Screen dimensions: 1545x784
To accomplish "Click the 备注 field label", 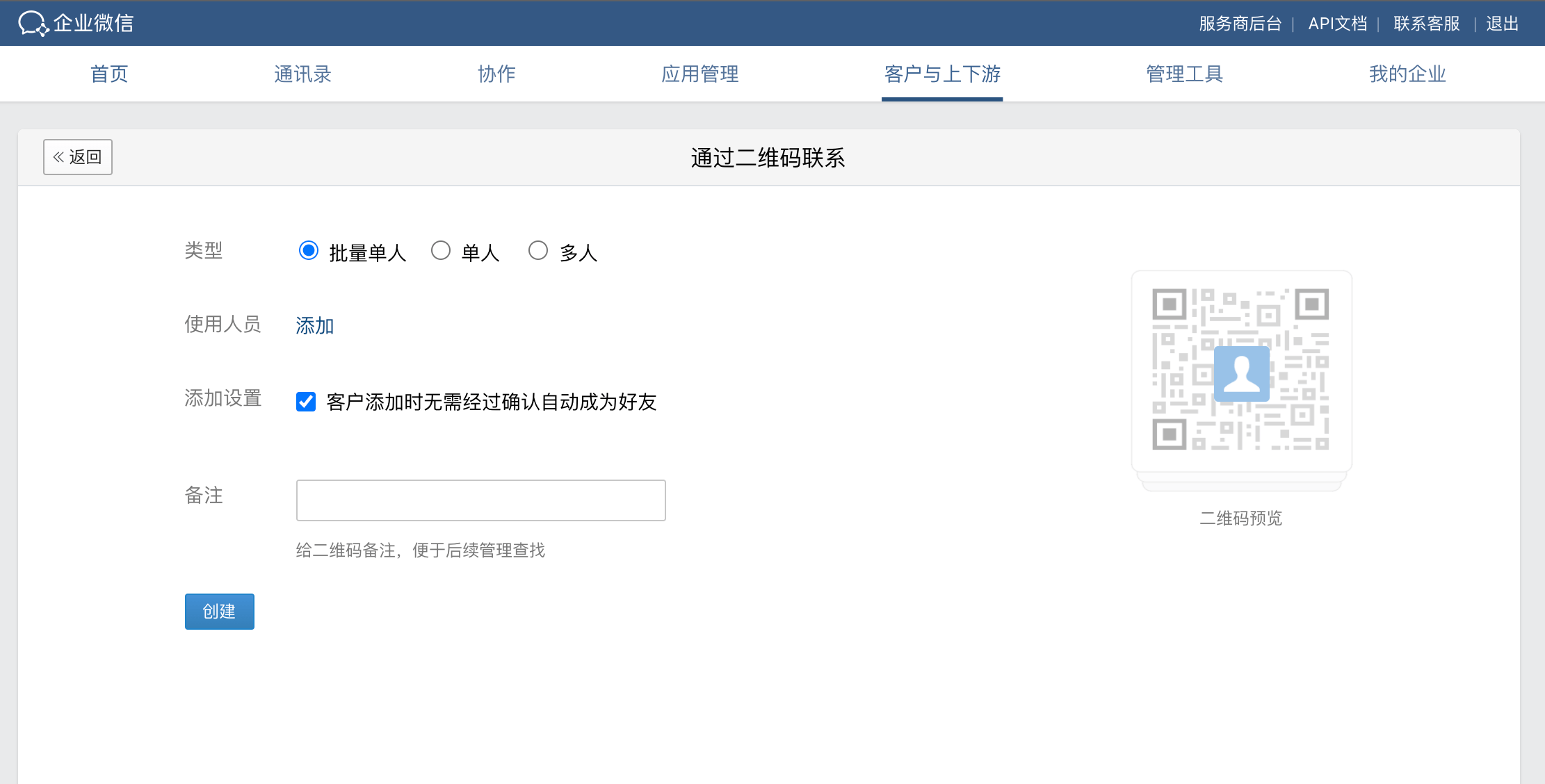I will (x=204, y=495).
